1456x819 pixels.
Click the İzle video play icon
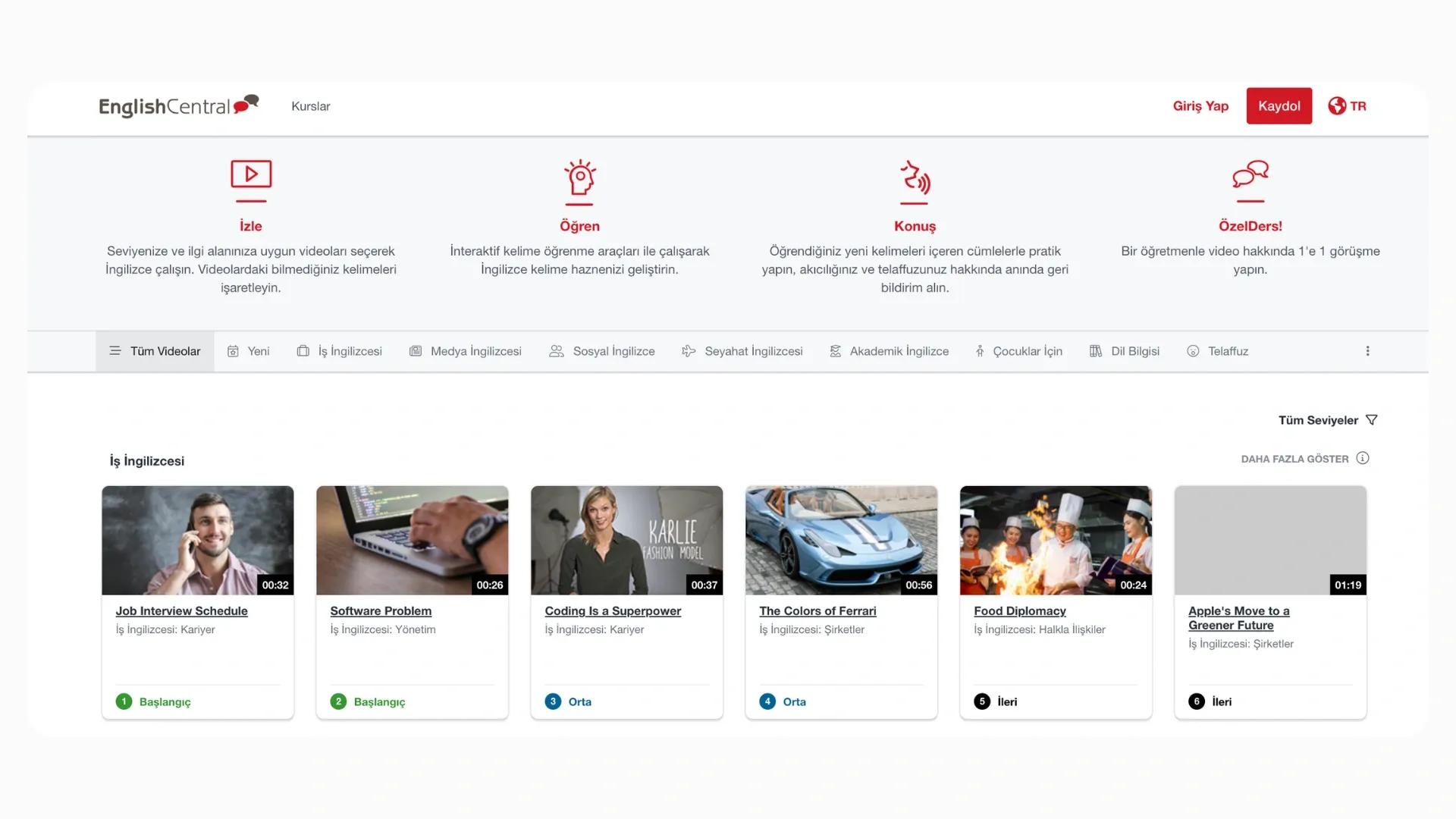point(251,174)
